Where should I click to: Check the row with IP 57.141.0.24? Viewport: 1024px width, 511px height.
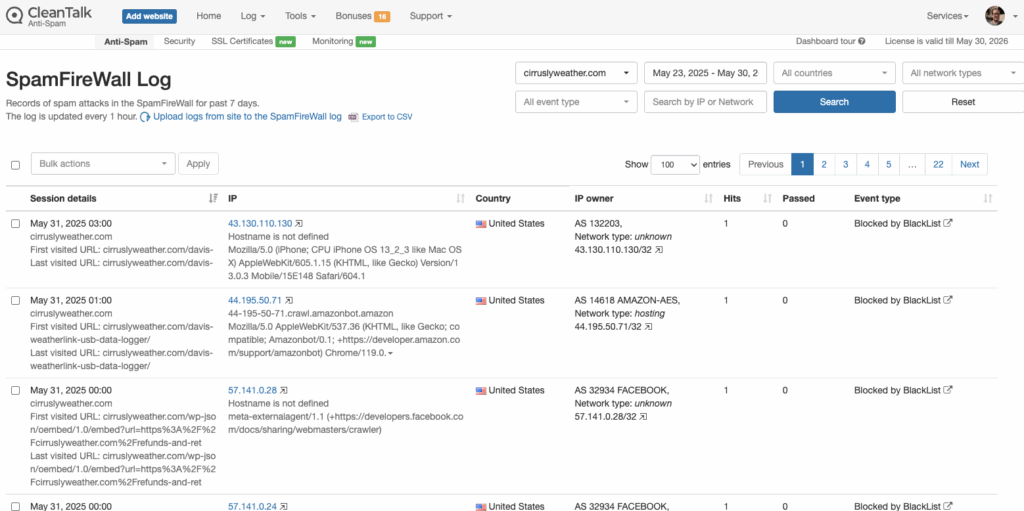click(16, 506)
